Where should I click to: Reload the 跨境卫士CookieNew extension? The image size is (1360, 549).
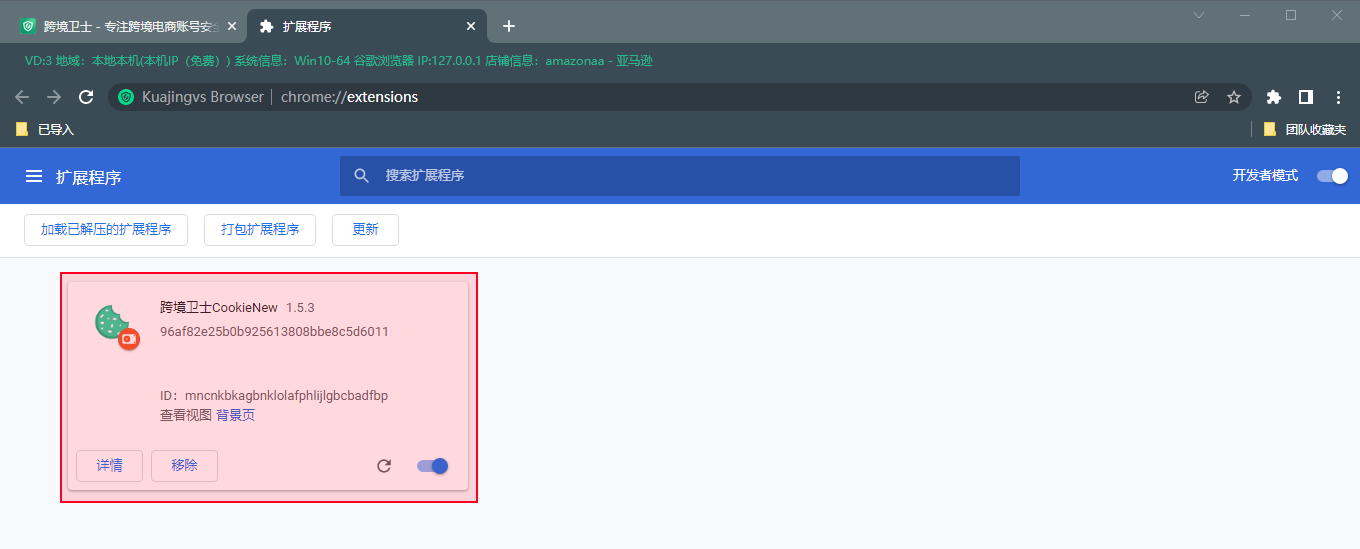pyautogui.click(x=384, y=466)
